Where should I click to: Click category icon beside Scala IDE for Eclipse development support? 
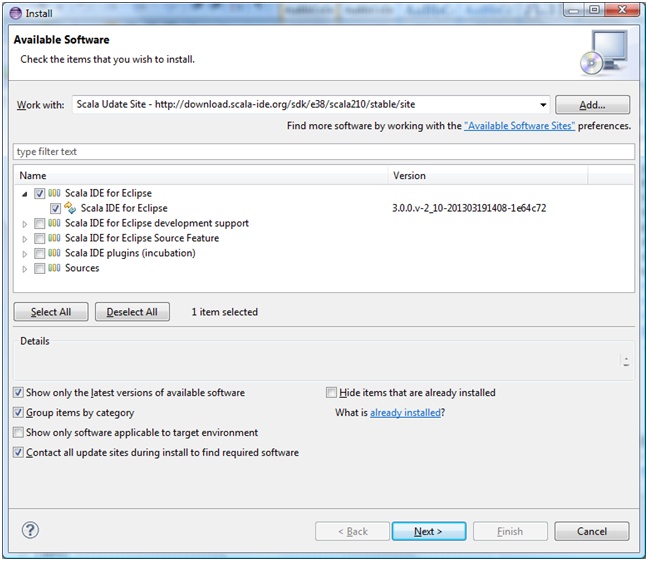point(54,223)
